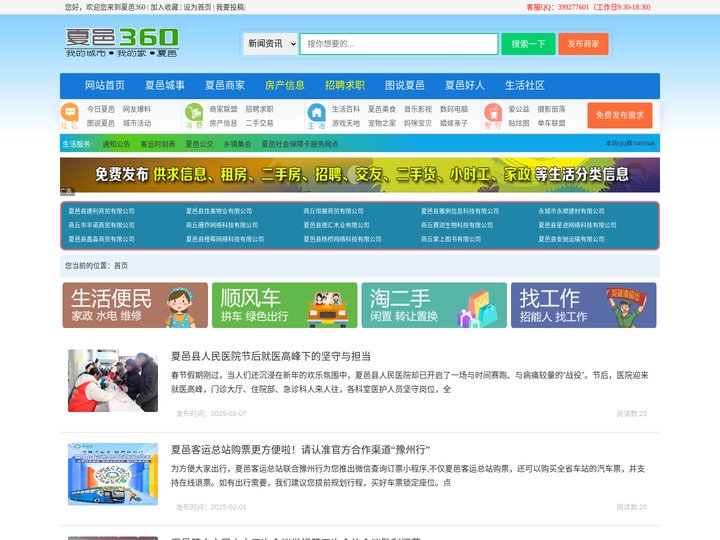The image size is (720, 540).
Task: Open the hospital article thumbnail image
Action: click(x=113, y=381)
